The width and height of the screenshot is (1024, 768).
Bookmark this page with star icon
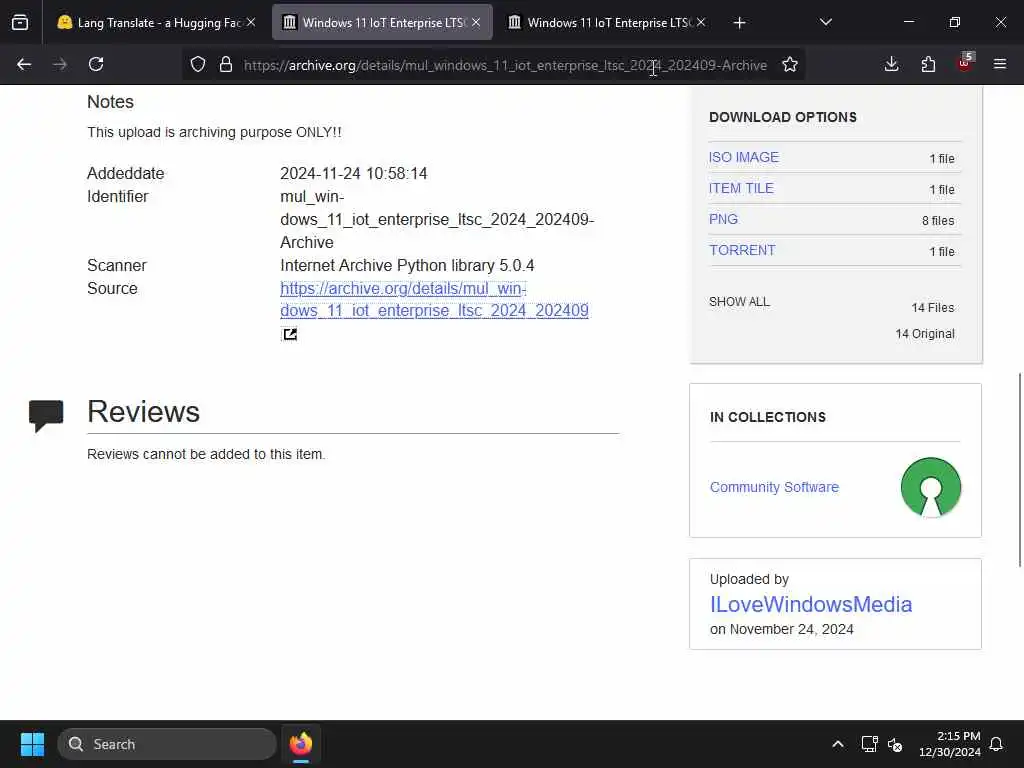coord(790,64)
